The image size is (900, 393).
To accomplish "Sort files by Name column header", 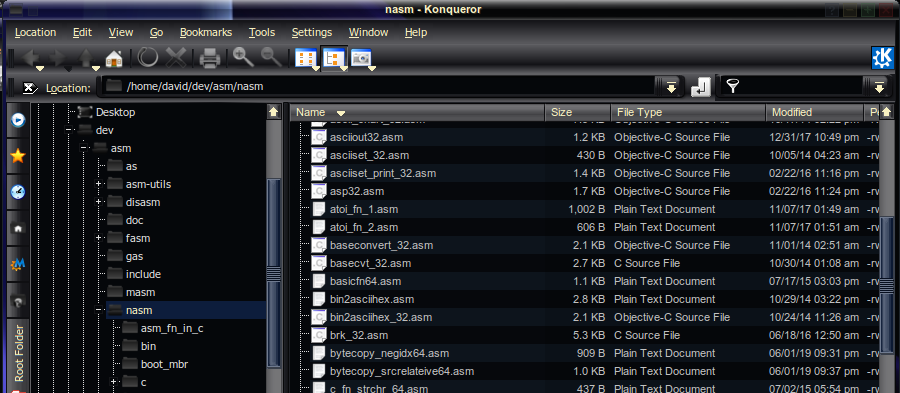I will tap(418, 112).
